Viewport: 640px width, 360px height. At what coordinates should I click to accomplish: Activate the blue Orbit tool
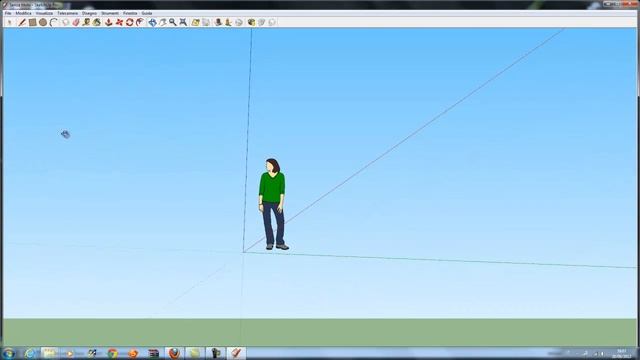point(152,22)
